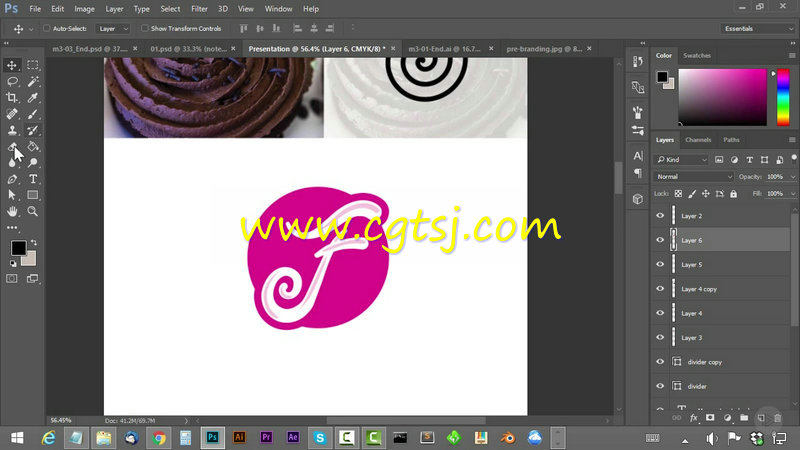Select the Eyedropper tool
This screenshot has height=450, width=800.
(x=33, y=98)
